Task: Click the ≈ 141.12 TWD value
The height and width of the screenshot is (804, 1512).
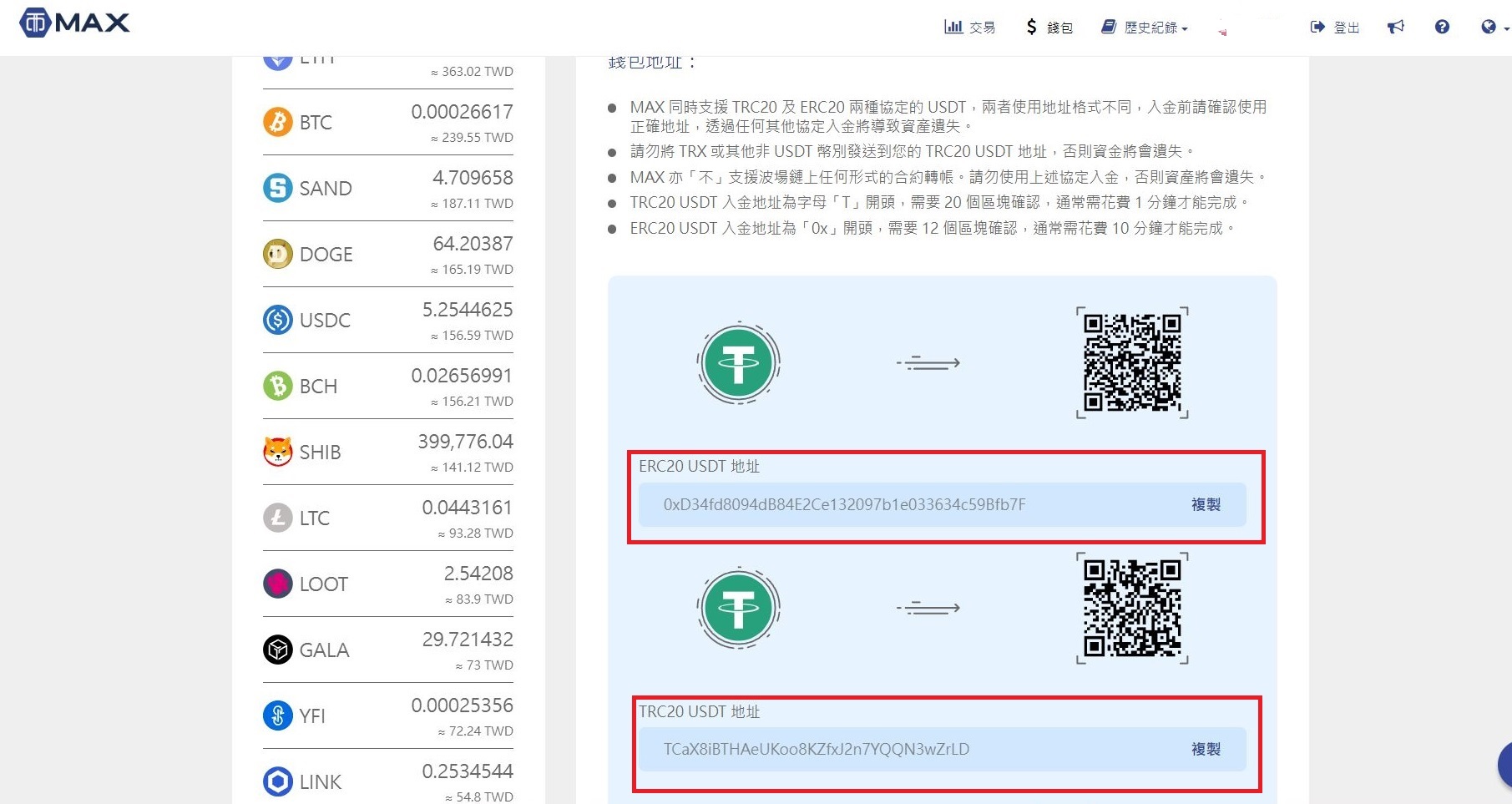Action: click(x=472, y=468)
